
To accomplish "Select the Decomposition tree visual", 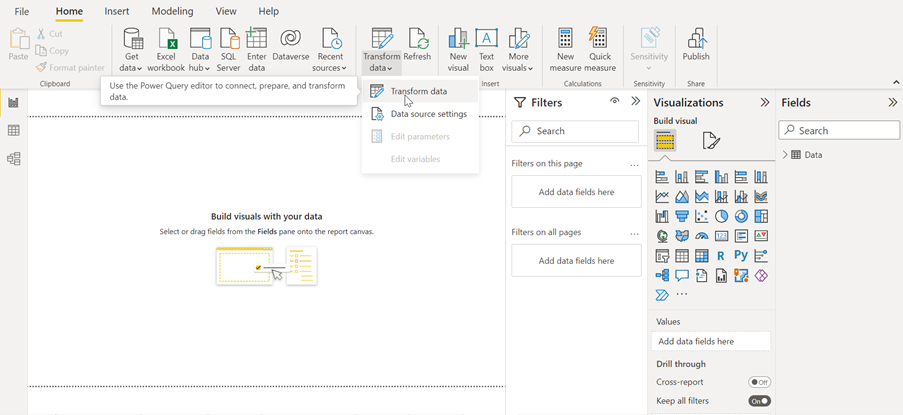I will pyautogui.click(x=662, y=275).
